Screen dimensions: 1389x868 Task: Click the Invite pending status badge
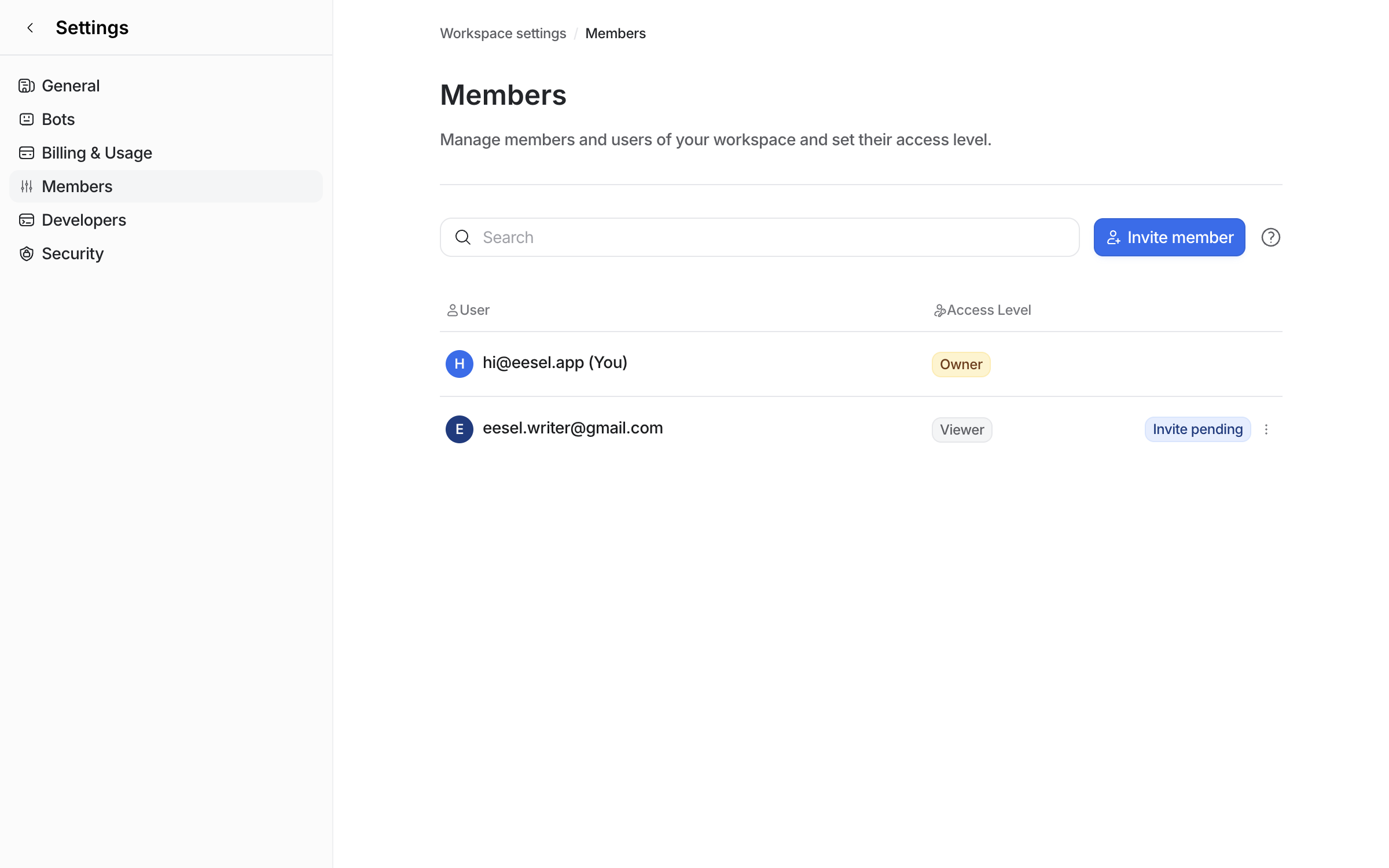1197,429
